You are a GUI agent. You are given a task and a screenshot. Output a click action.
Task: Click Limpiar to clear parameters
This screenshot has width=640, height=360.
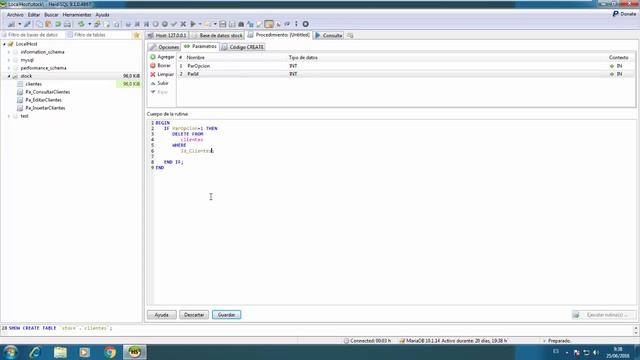(162, 74)
